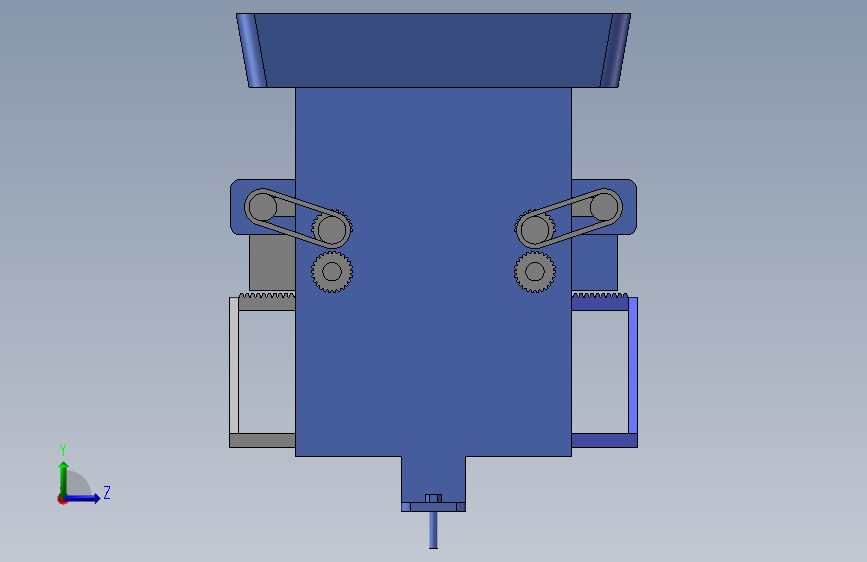
Task: Select the right lower spur gear
Action: click(535, 272)
